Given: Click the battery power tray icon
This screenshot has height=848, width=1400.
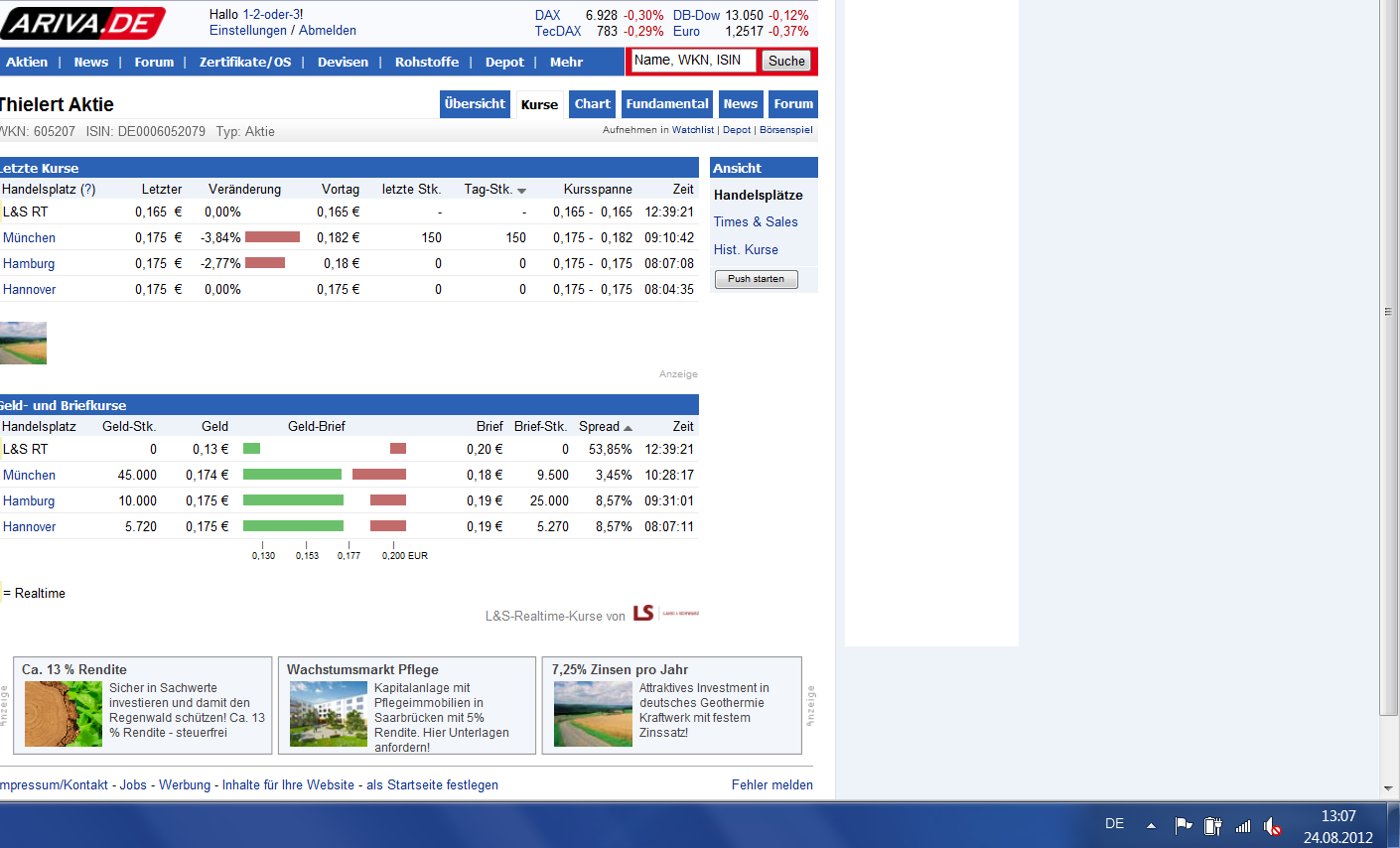Looking at the screenshot, I should (1212, 825).
